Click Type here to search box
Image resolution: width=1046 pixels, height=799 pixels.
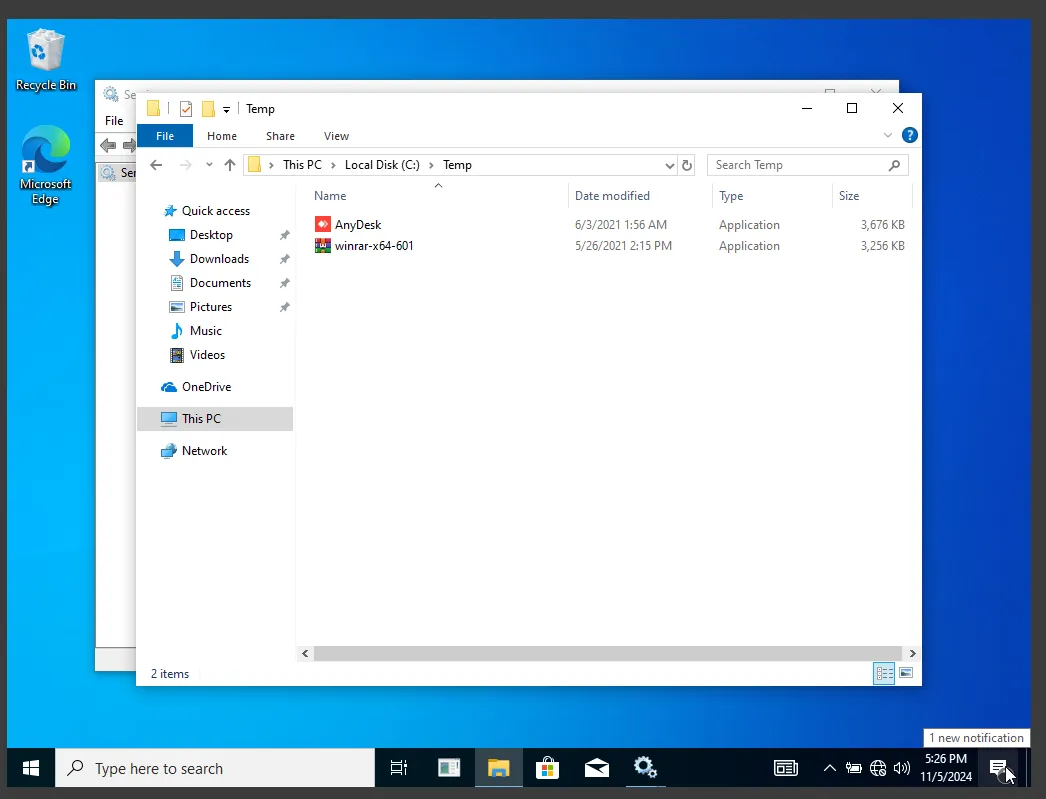point(215,768)
